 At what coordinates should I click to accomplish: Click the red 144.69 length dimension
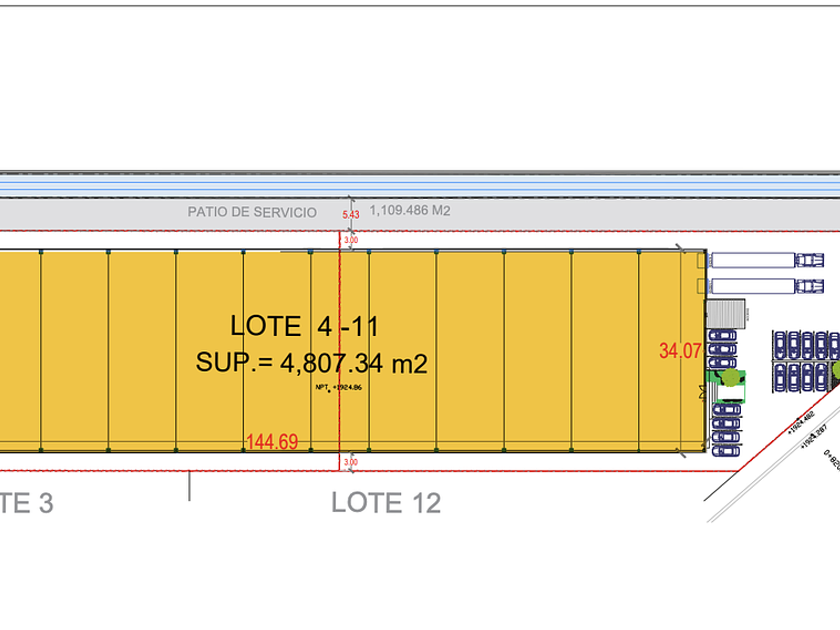[x=272, y=441]
